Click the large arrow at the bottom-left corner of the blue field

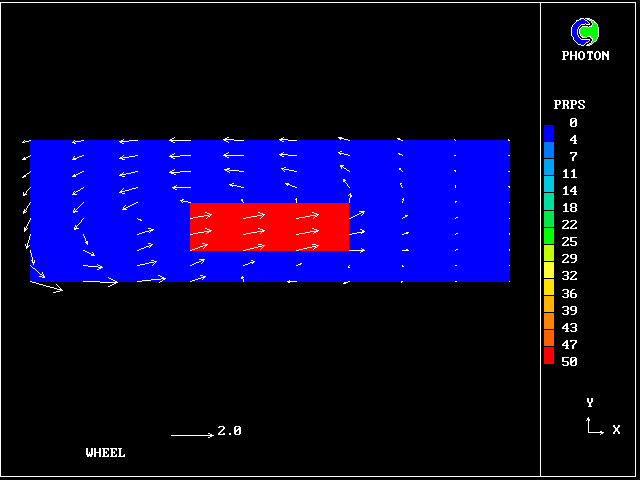coord(46,287)
